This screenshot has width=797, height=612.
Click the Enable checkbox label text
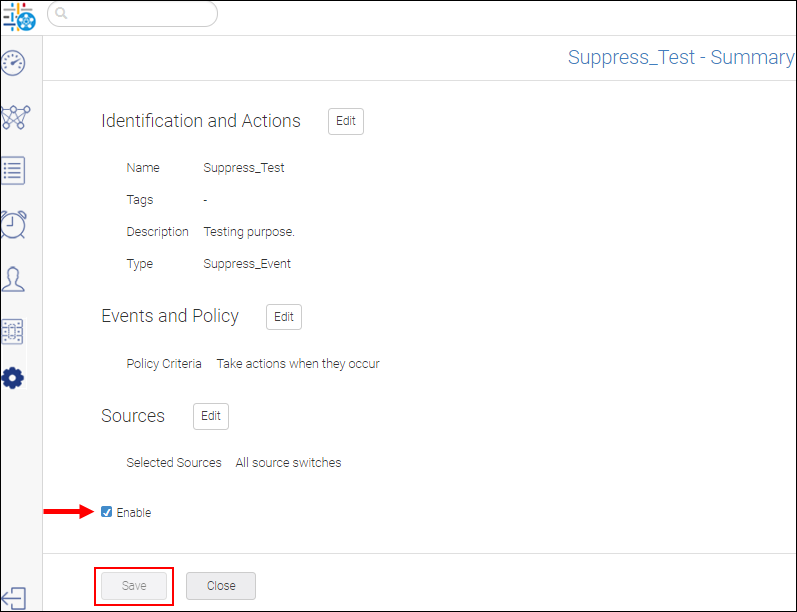pos(134,513)
